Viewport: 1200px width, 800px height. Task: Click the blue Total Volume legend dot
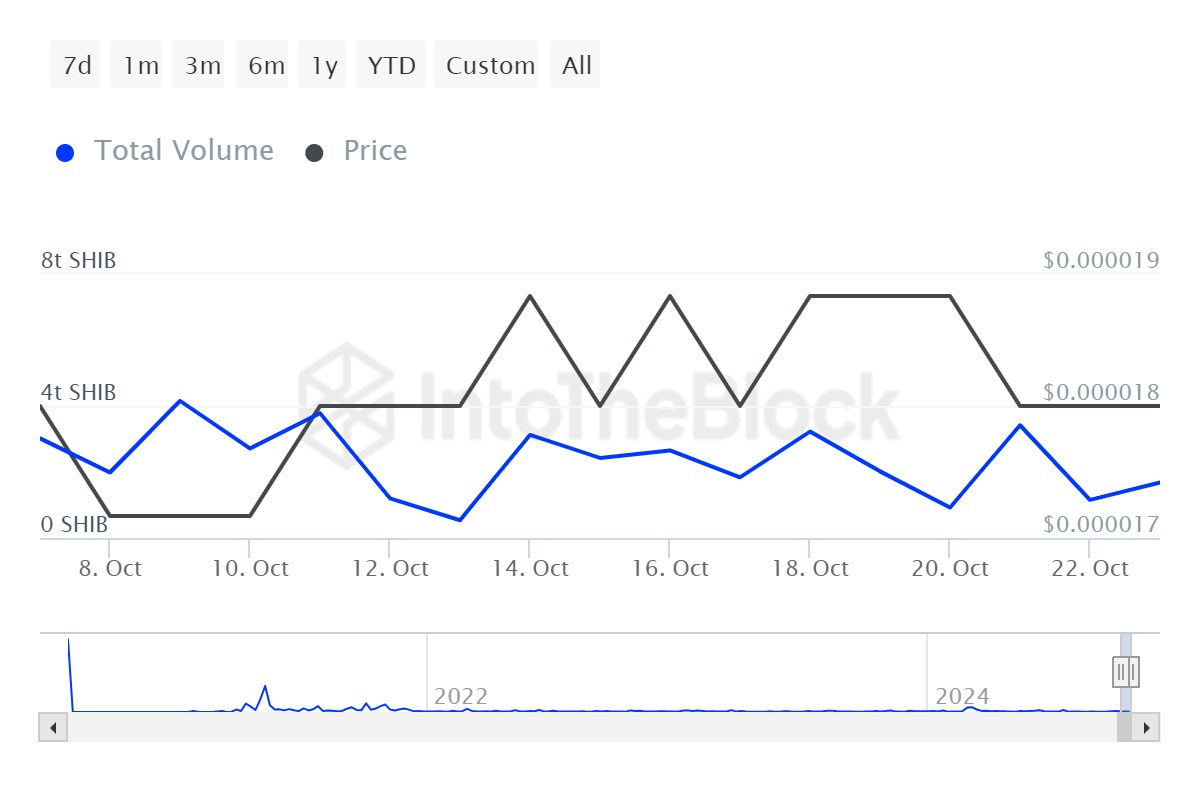(x=65, y=153)
